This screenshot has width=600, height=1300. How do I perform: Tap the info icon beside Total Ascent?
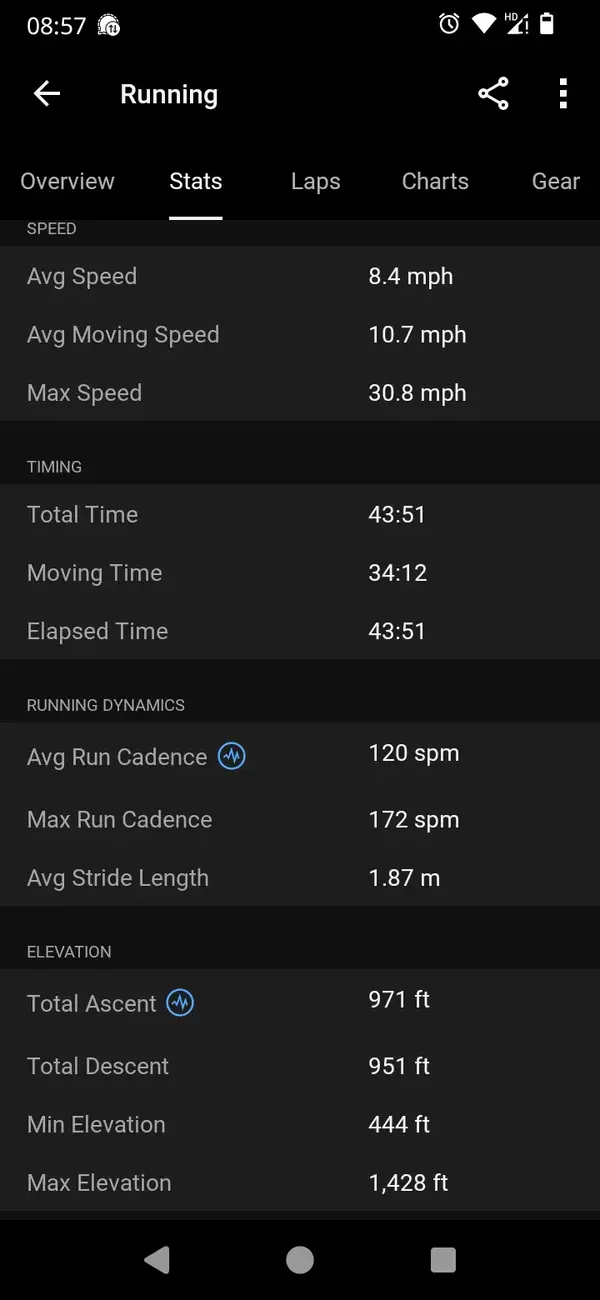(180, 1002)
